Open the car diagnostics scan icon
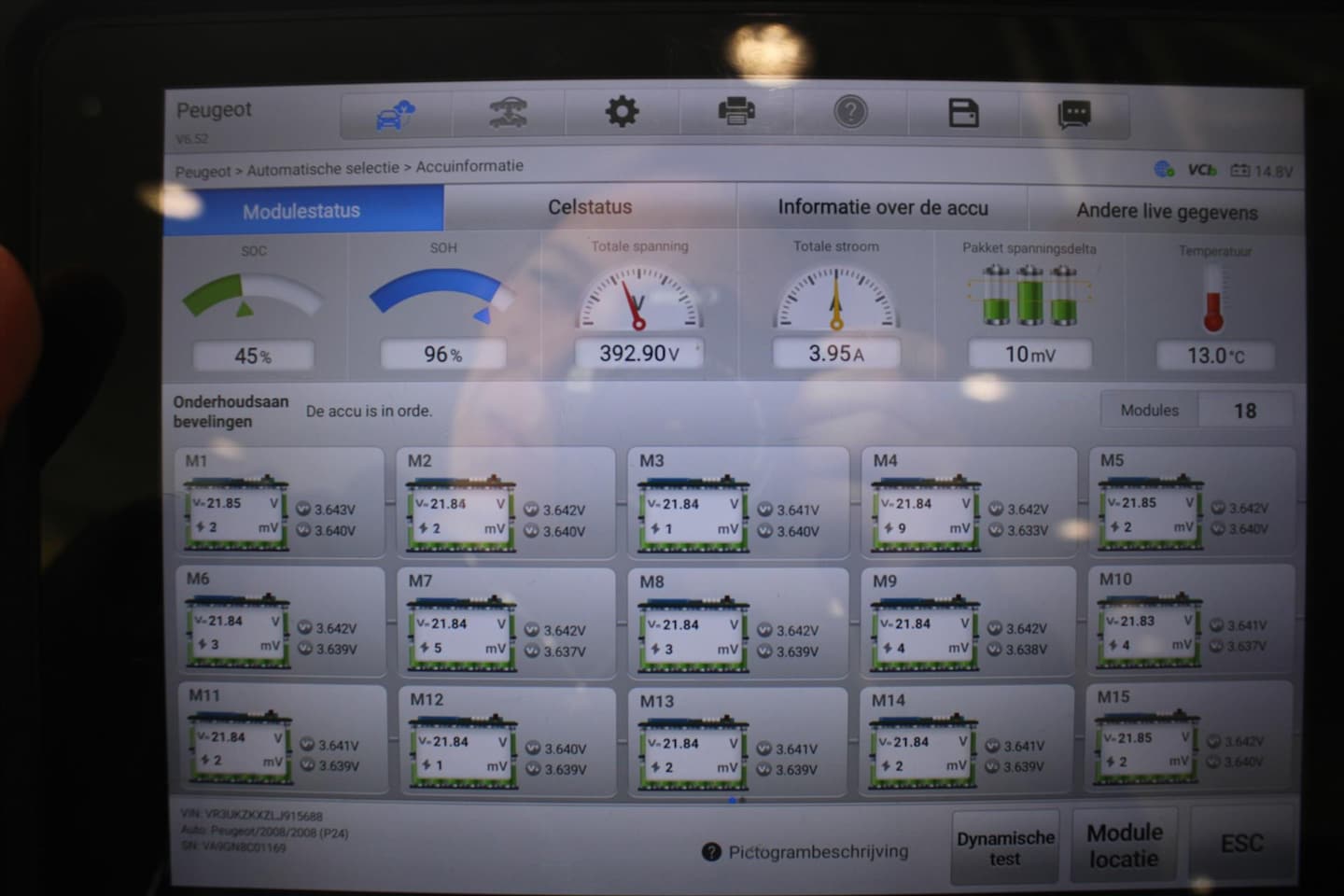This screenshot has width=1344, height=896. click(508, 114)
